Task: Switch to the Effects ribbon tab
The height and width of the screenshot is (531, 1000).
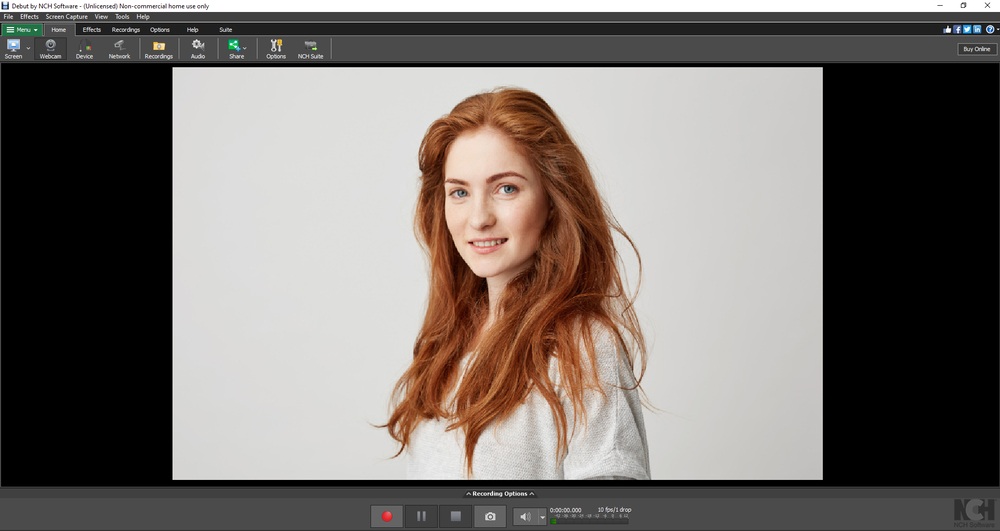Action: 92,29
